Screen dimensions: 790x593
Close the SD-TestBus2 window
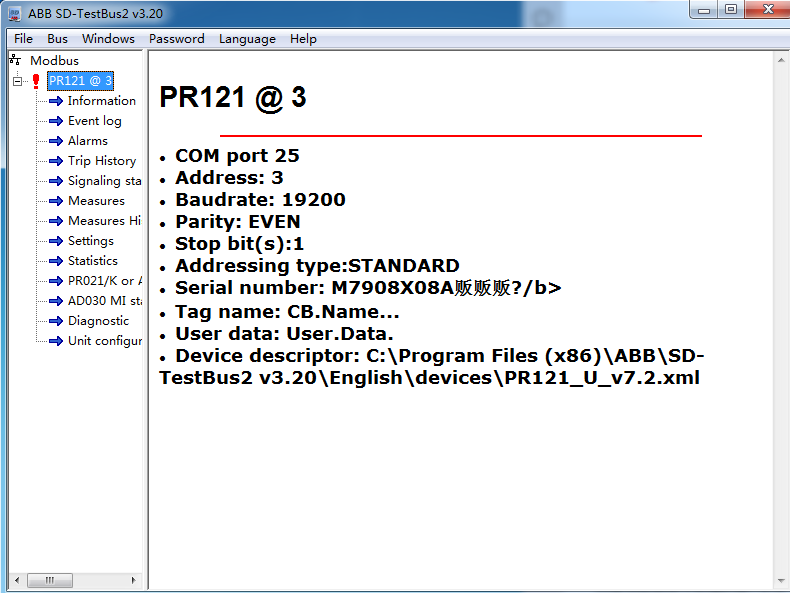point(768,10)
